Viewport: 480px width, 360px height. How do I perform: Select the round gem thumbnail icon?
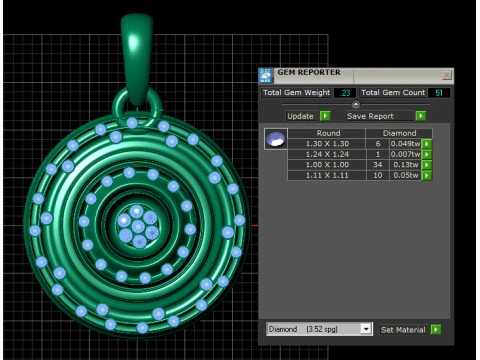point(276,139)
